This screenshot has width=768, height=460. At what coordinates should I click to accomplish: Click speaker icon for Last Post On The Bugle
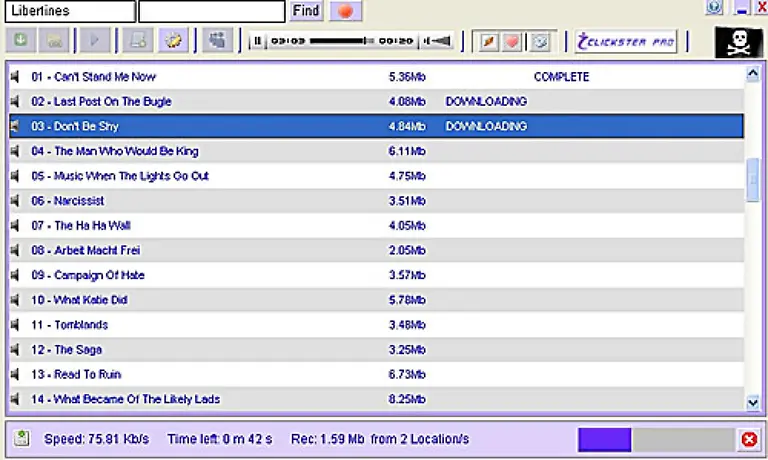coord(15,101)
